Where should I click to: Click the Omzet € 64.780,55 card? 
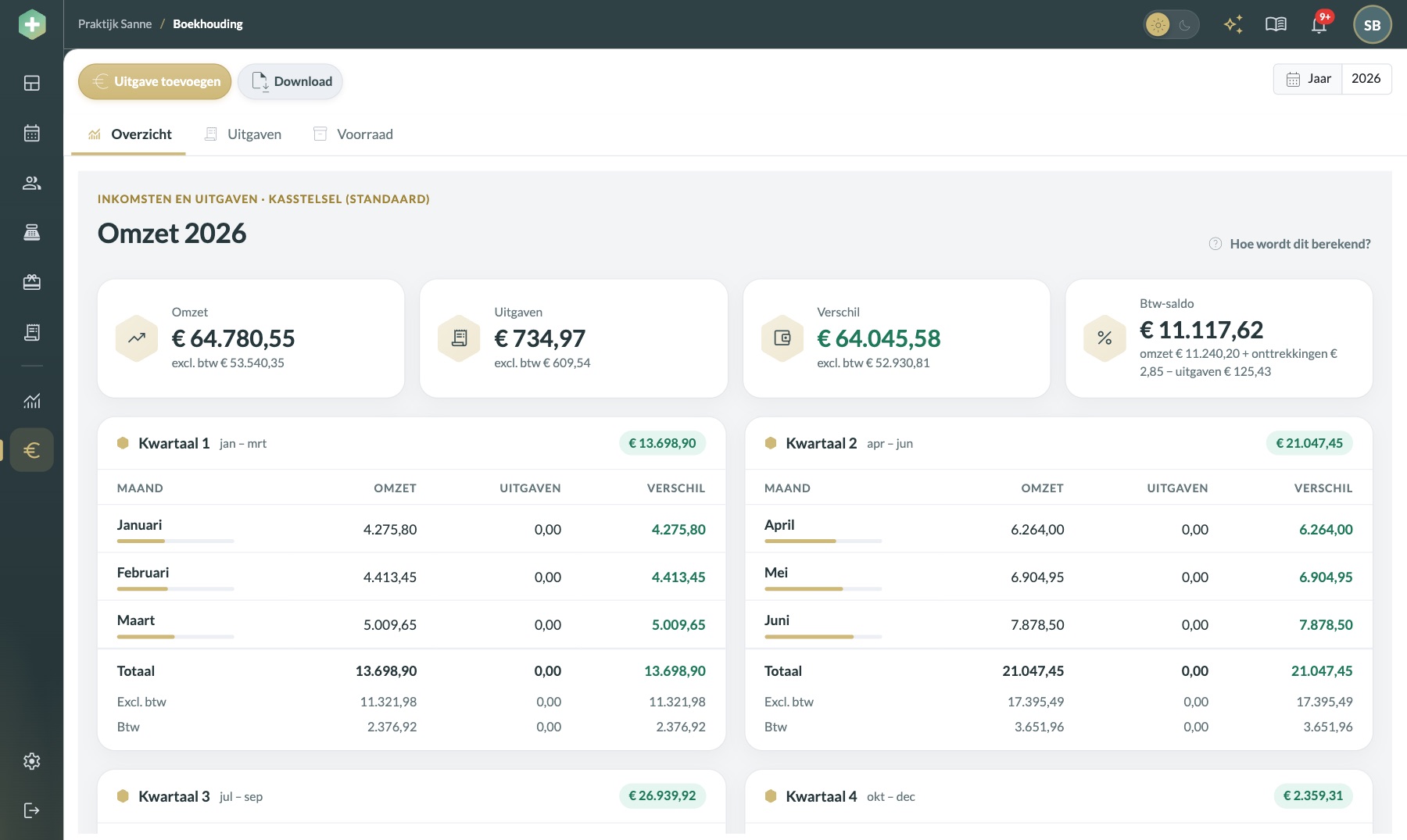[251, 338]
